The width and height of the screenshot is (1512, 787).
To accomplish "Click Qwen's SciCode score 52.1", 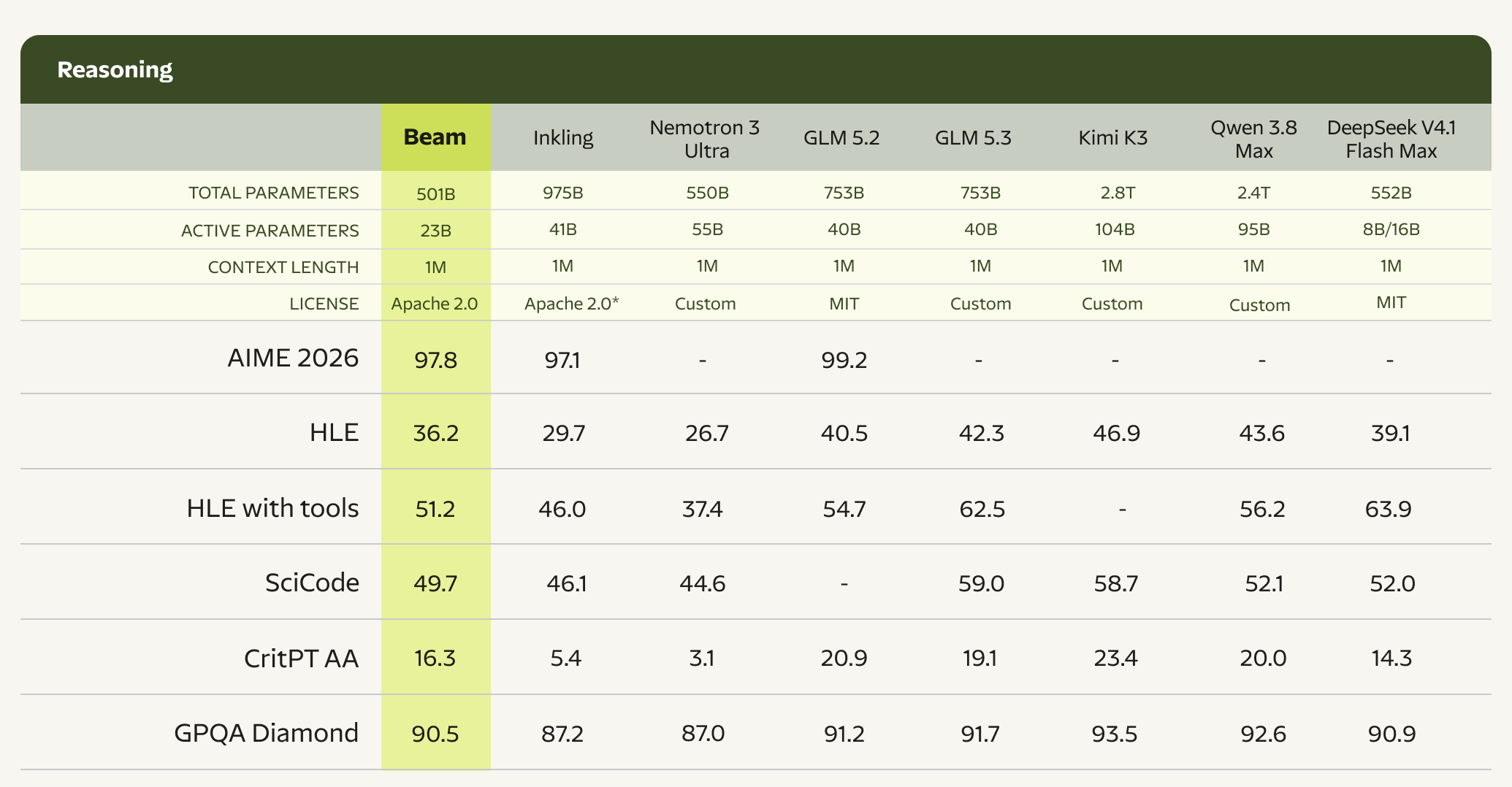I will click(1264, 584).
